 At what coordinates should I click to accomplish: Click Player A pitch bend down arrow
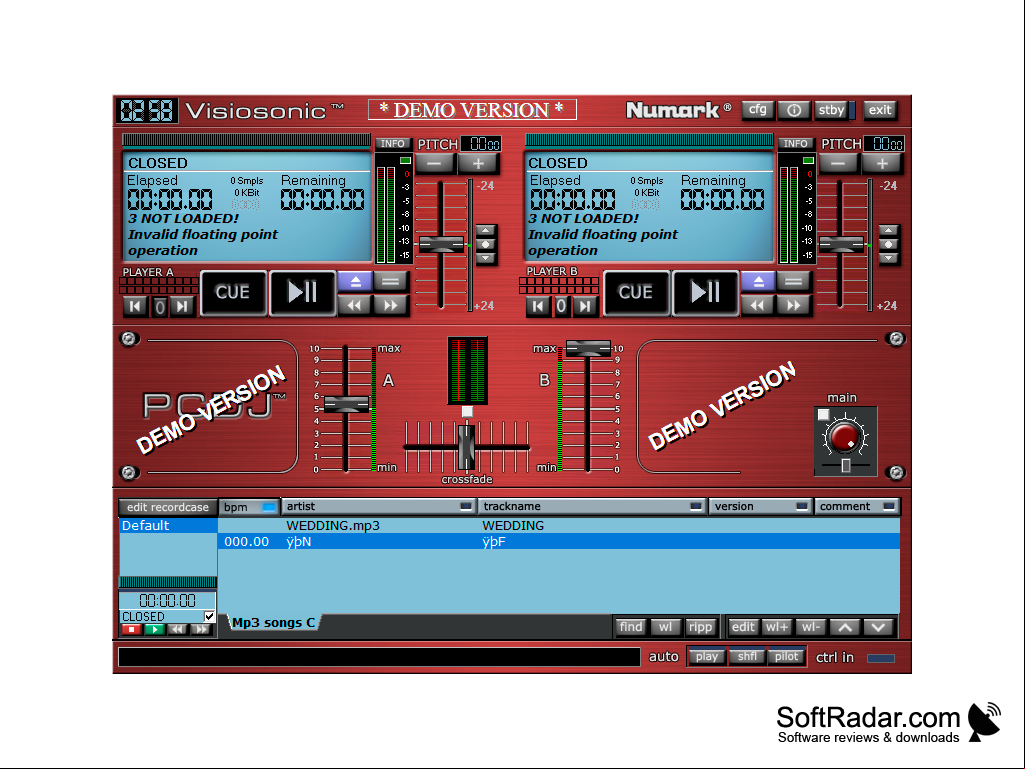click(485, 258)
